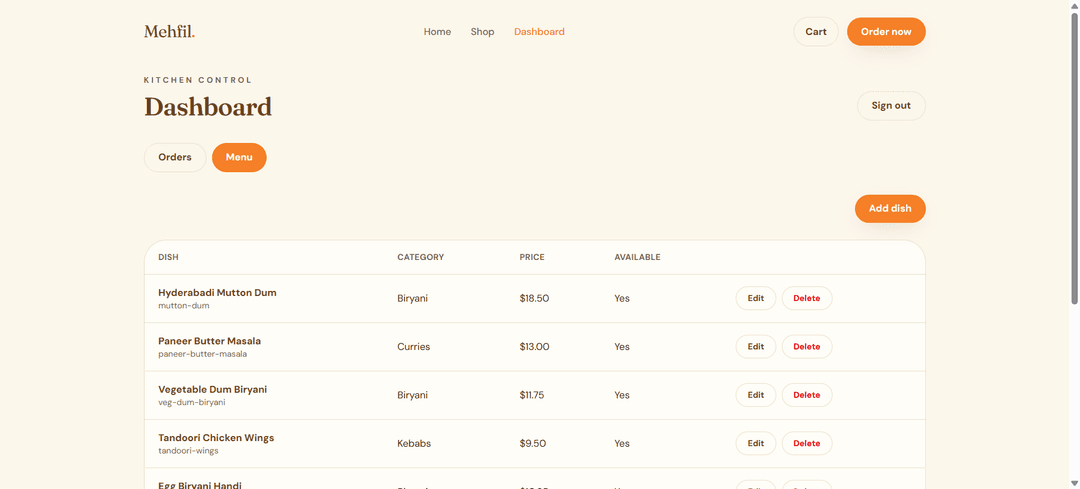Screen dimensions: 1080x489
Task: Click the $9.50 price cell
Action: click(x=532, y=443)
